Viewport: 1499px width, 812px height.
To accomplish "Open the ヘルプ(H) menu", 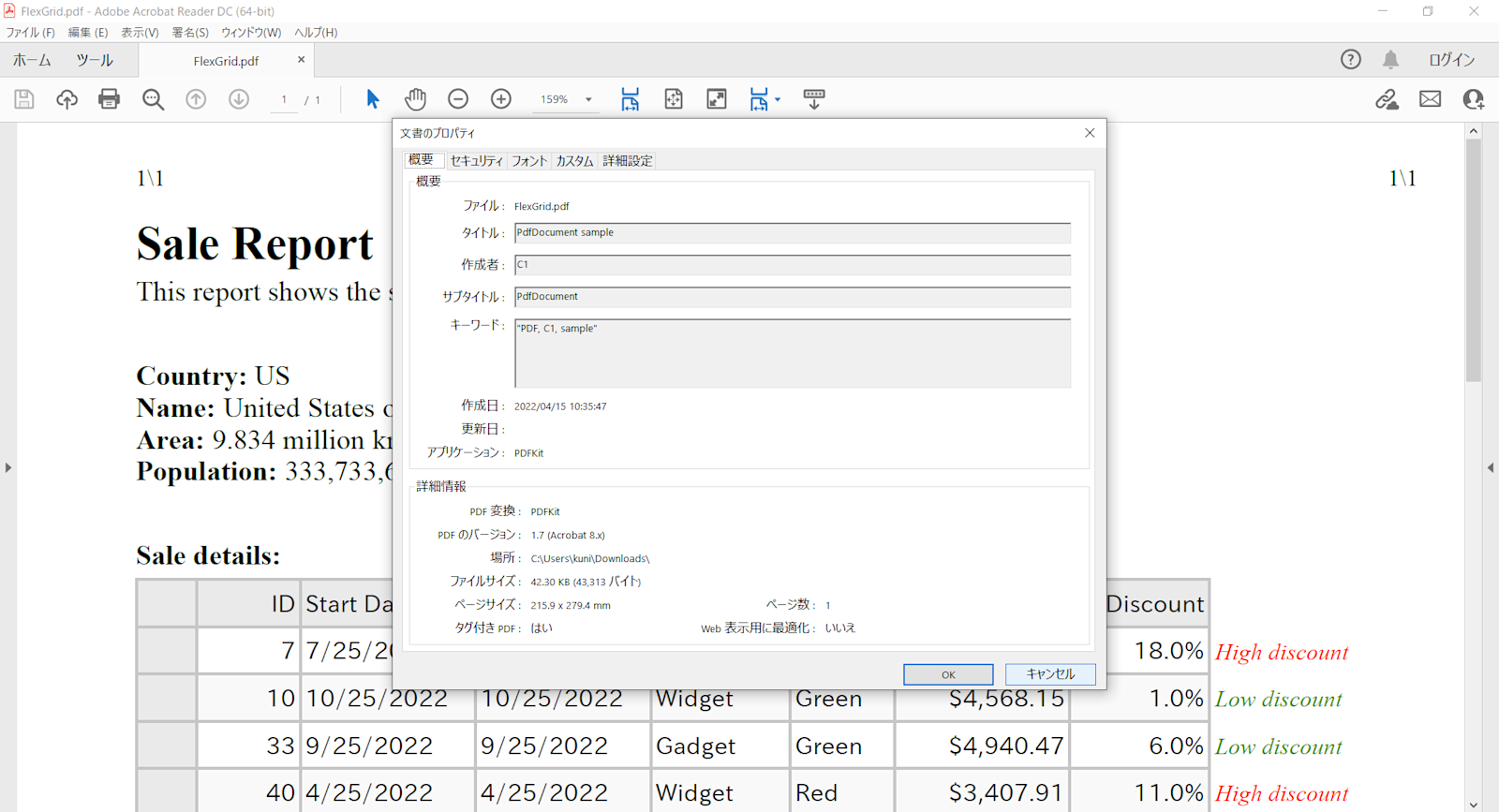I will pyautogui.click(x=316, y=32).
